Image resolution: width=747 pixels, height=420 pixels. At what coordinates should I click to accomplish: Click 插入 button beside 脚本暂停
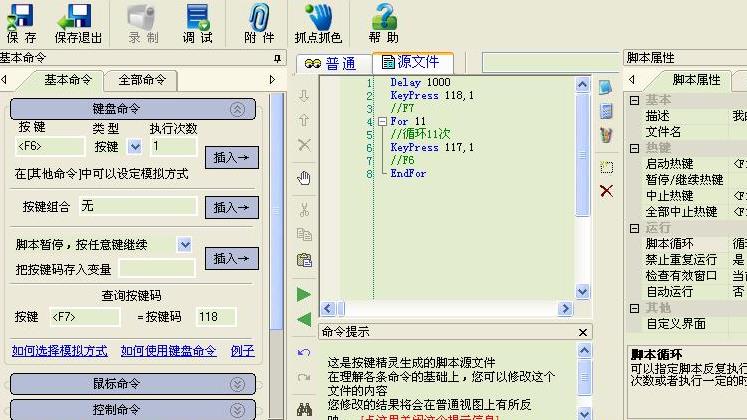[232, 259]
